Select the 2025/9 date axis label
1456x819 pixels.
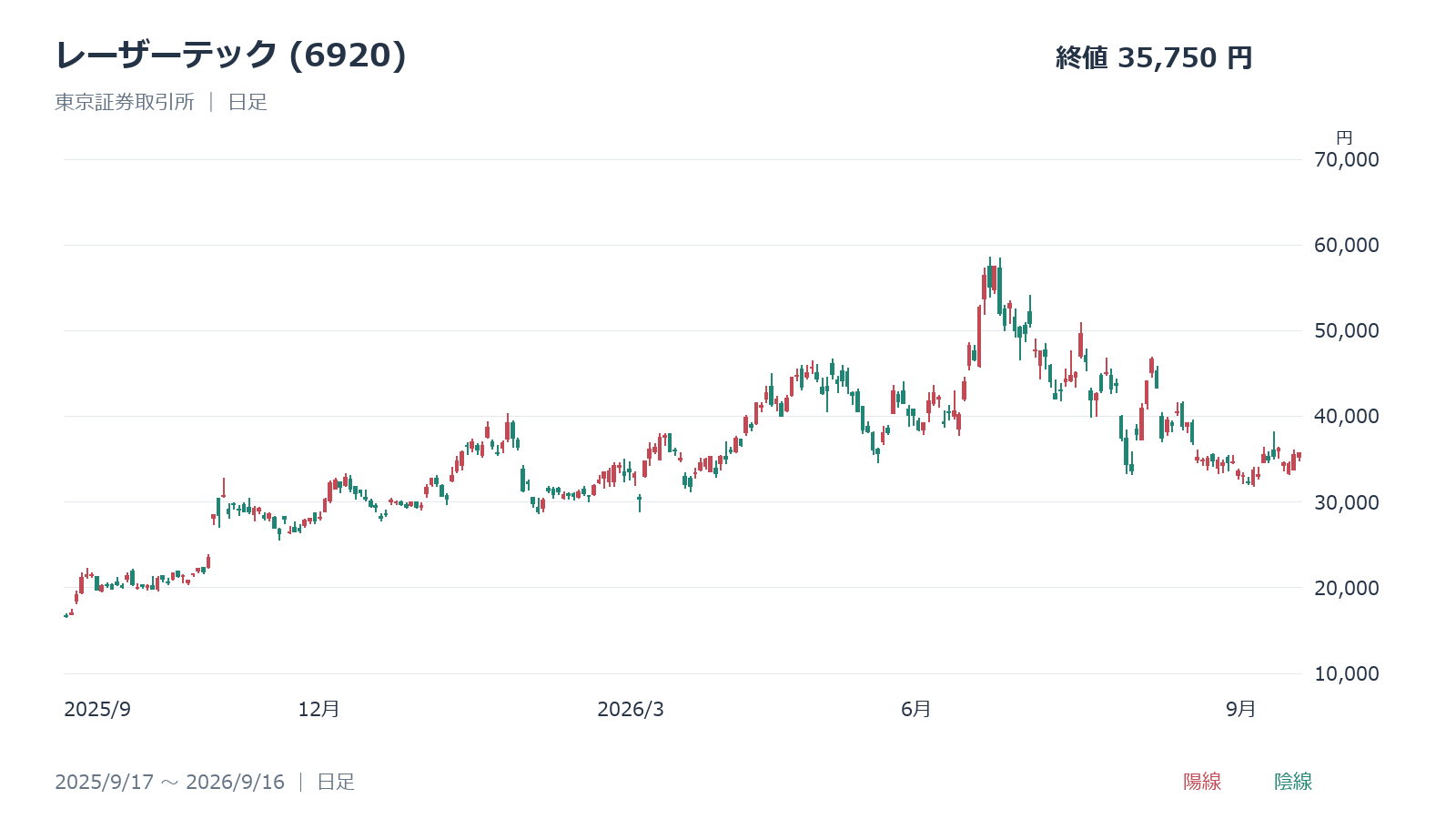[97, 710]
